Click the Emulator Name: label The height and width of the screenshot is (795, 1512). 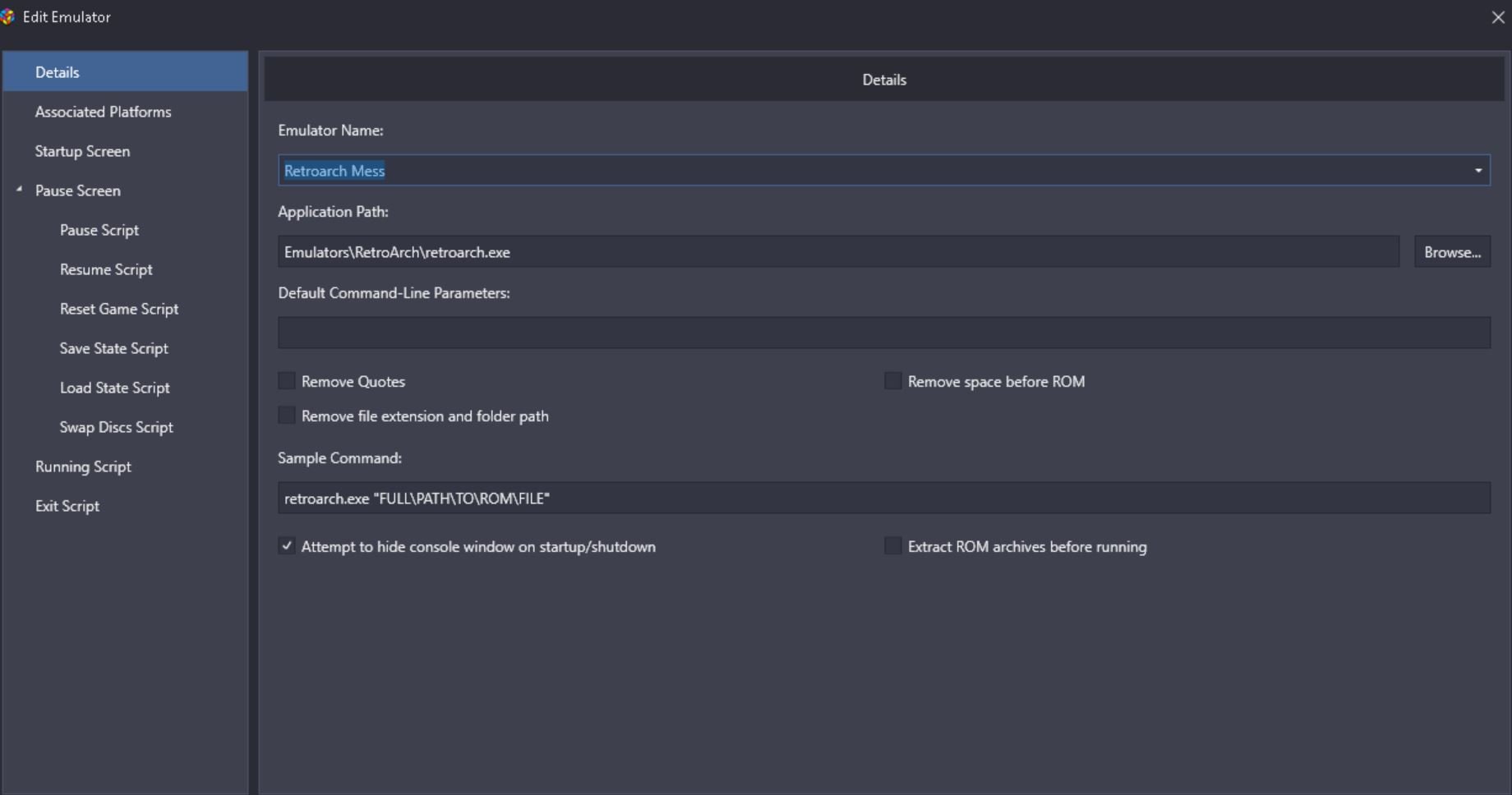(x=330, y=131)
